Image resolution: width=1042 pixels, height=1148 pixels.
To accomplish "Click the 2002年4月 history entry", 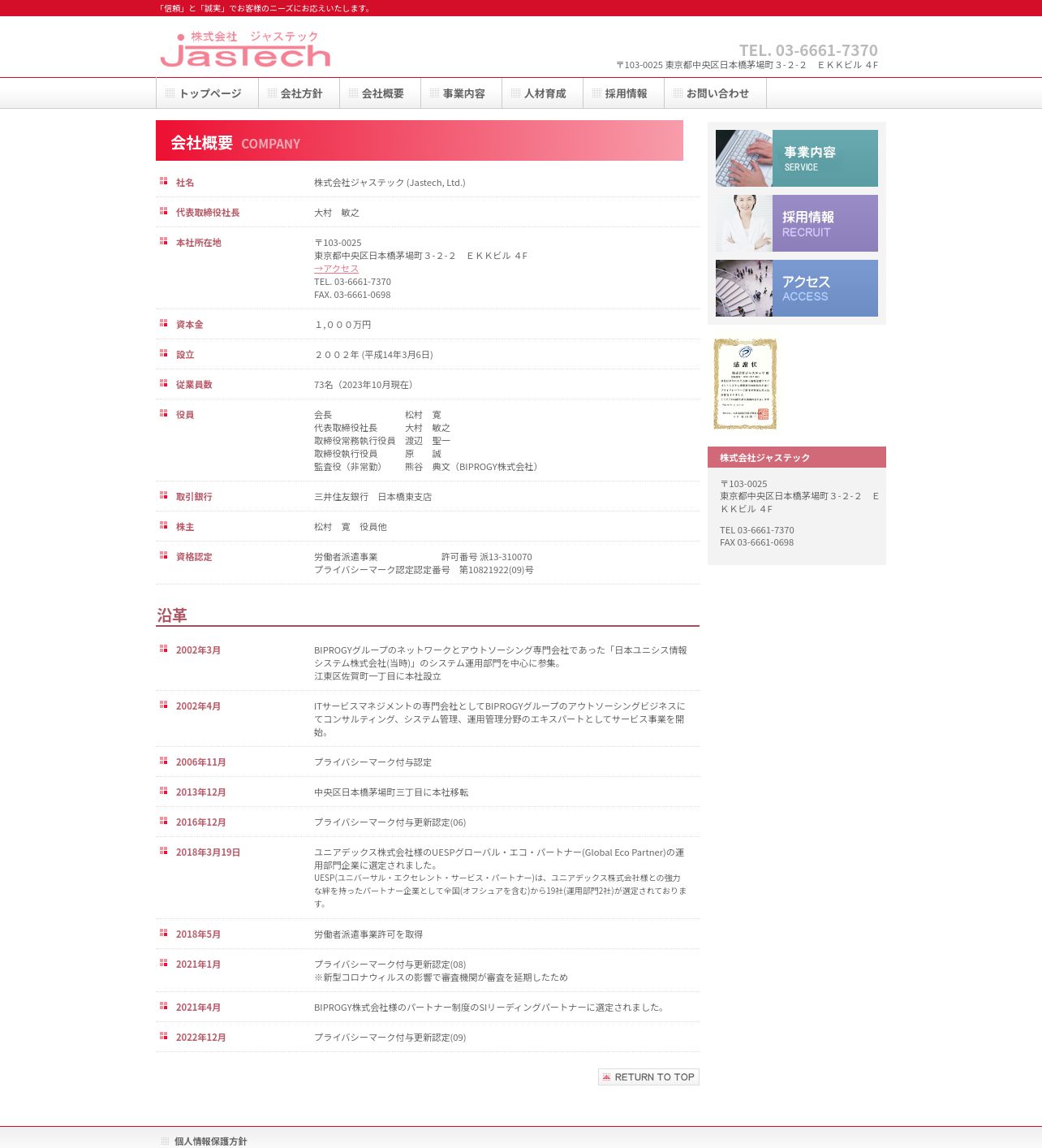I will (198, 706).
